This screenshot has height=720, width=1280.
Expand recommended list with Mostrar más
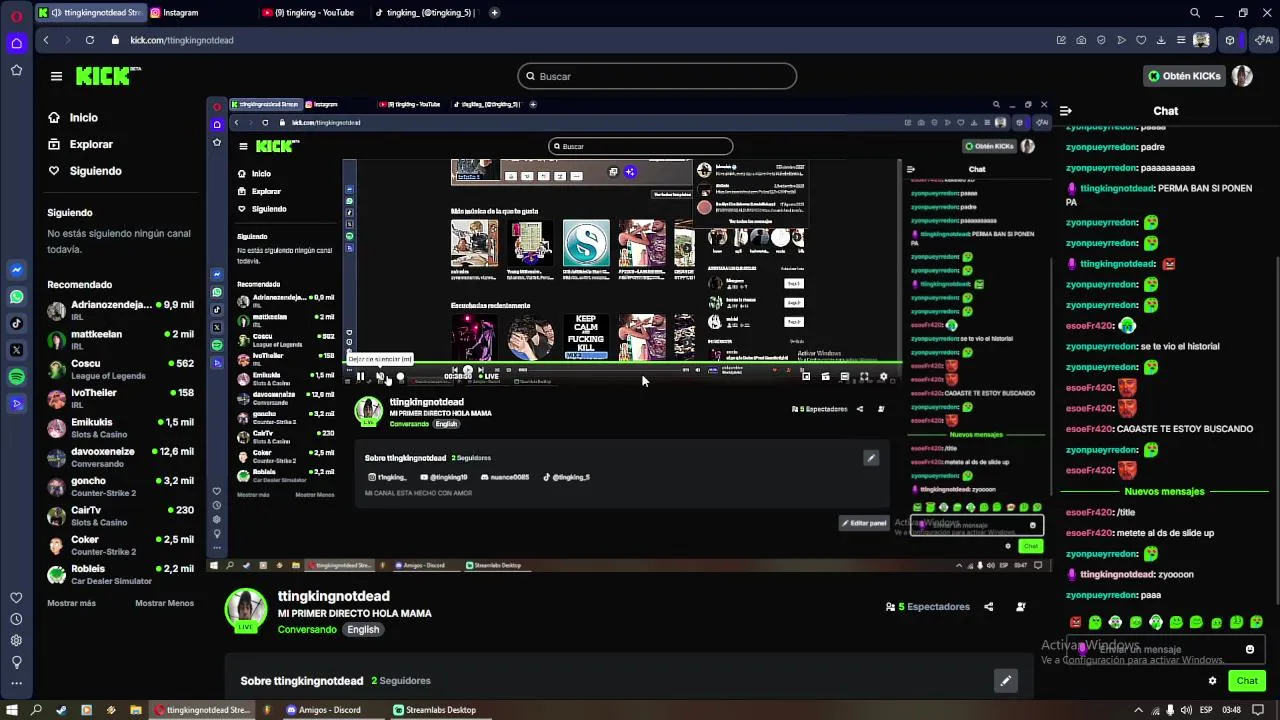point(72,603)
